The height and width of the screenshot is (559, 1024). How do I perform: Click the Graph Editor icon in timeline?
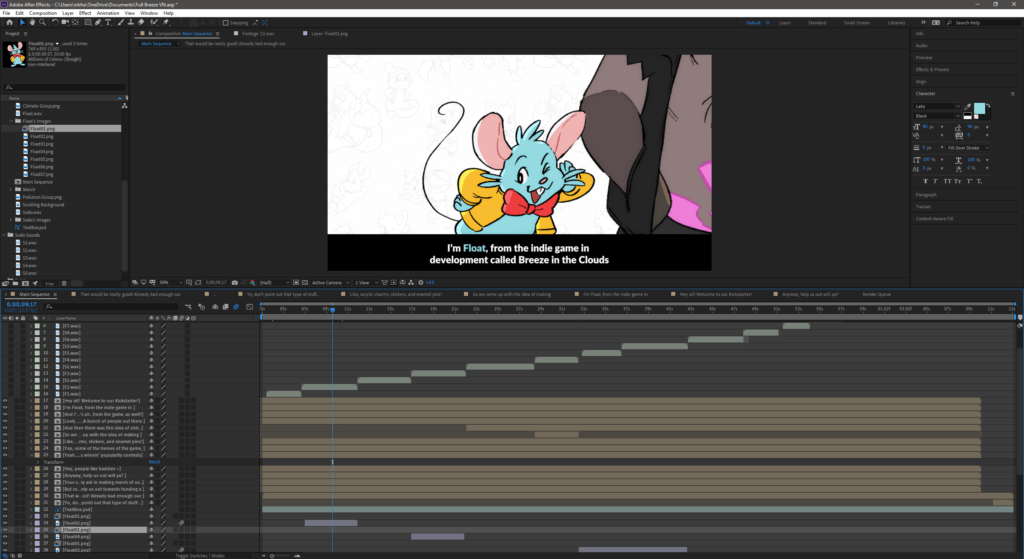(x=249, y=306)
